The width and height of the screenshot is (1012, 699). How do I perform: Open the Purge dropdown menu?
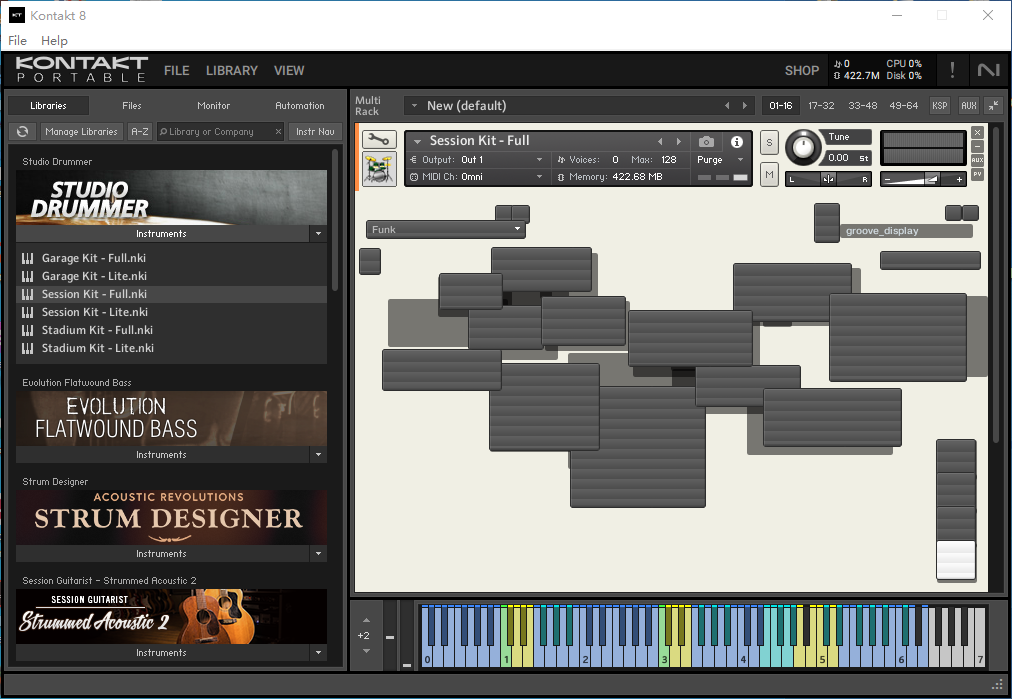click(x=721, y=159)
